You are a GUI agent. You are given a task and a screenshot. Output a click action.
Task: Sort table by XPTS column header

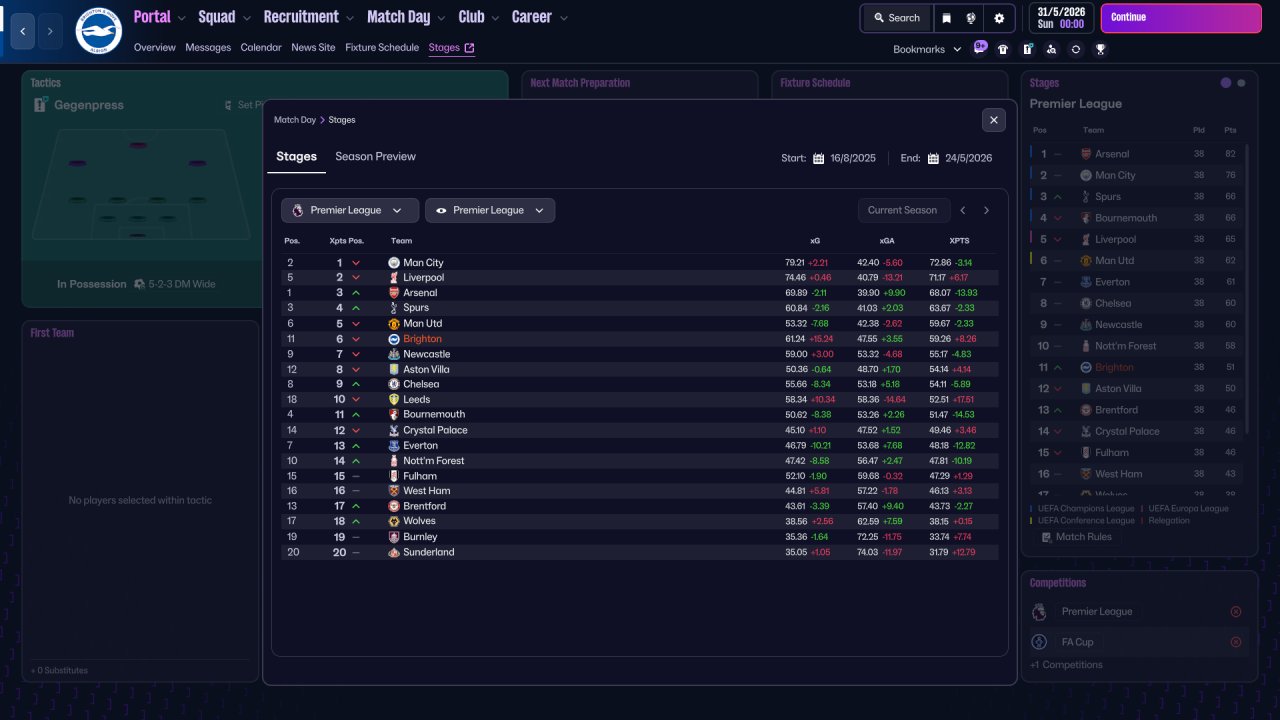(x=959, y=241)
